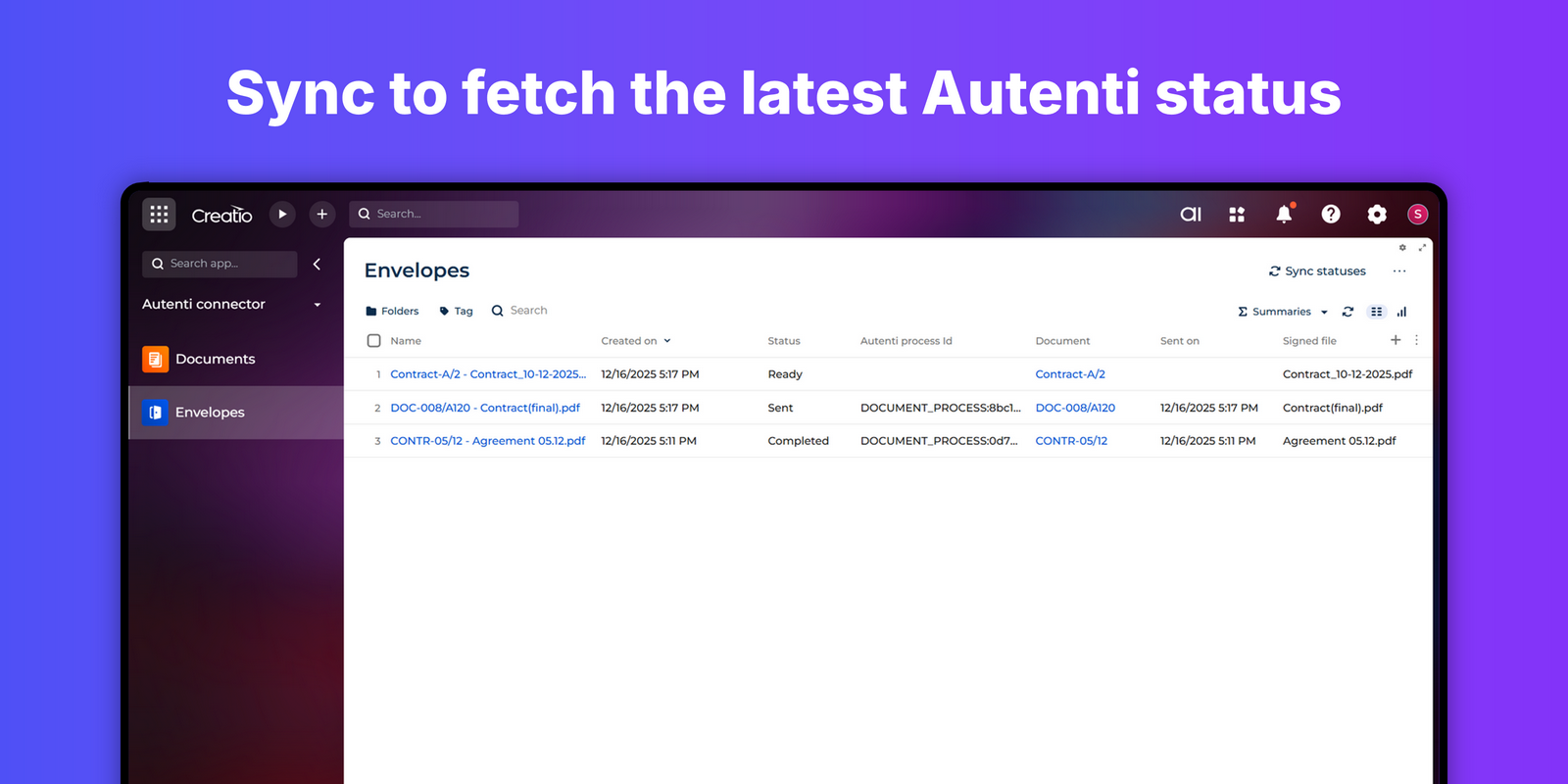1568x784 pixels.
Task: Open the Summaries dropdown
Action: [x=1283, y=312]
